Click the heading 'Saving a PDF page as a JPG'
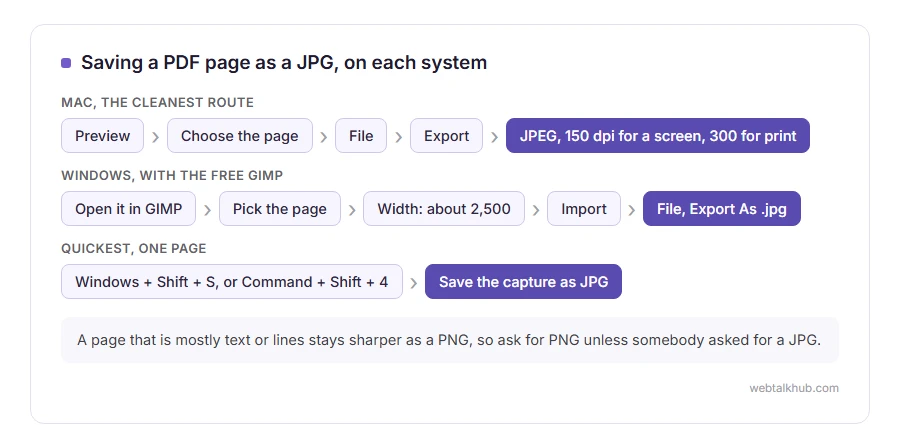 [x=284, y=62]
